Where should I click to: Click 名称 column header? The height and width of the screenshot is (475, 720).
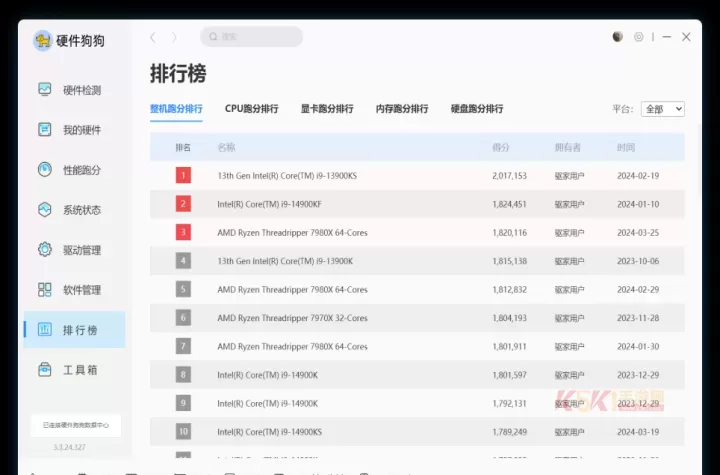tap(226, 147)
